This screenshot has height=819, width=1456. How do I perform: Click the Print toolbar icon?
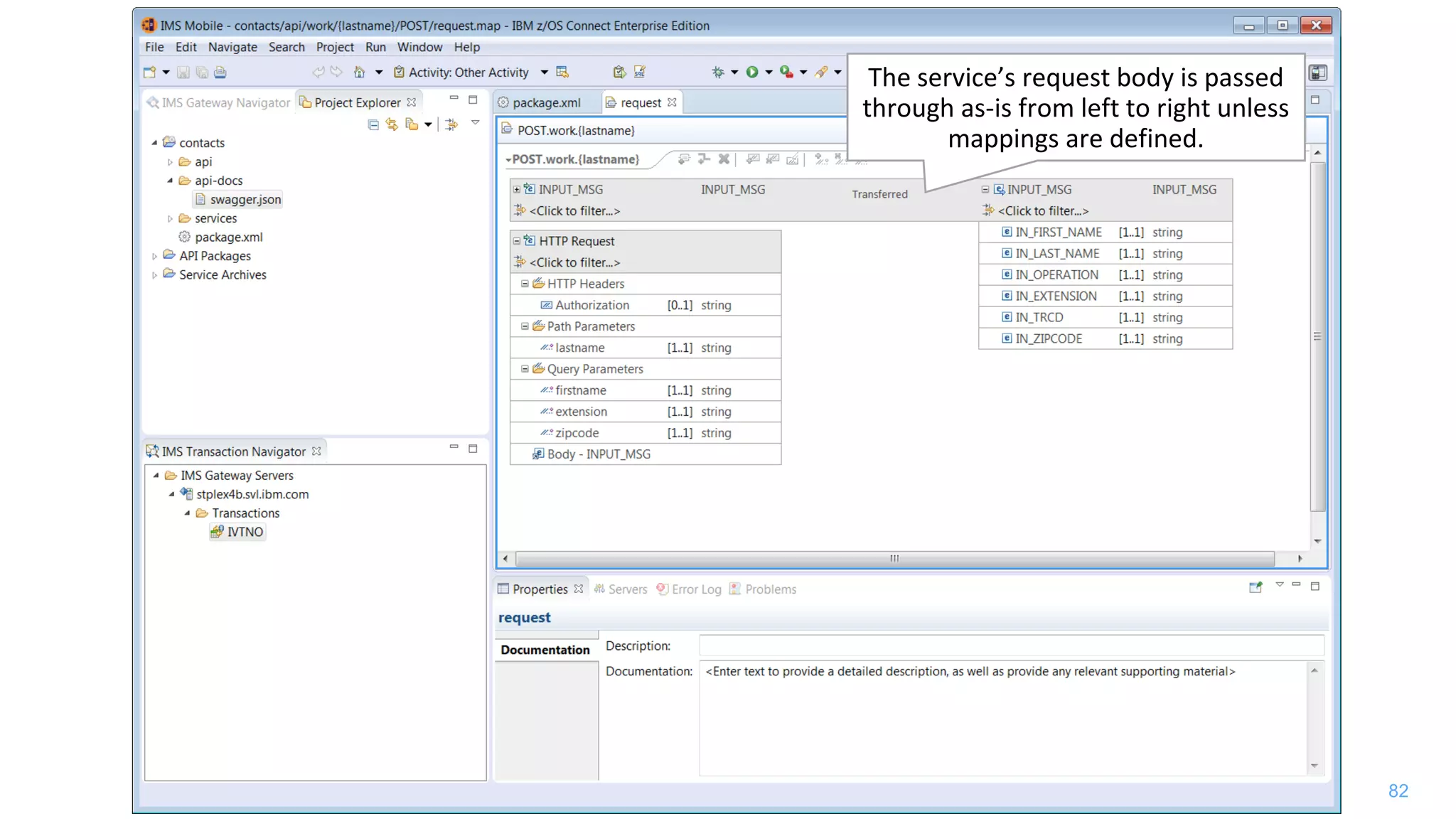[x=220, y=72]
